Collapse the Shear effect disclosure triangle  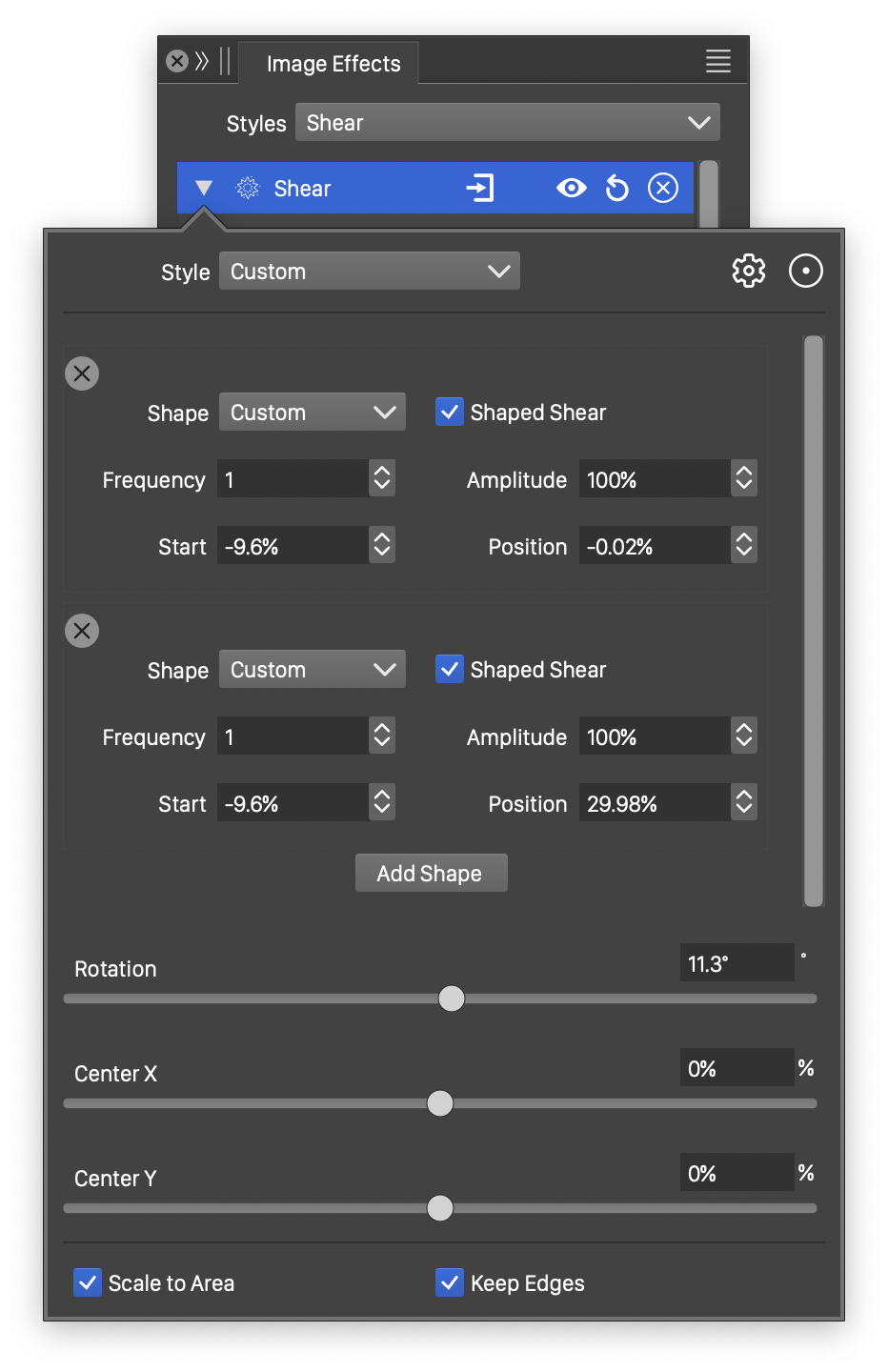pos(204,188)
